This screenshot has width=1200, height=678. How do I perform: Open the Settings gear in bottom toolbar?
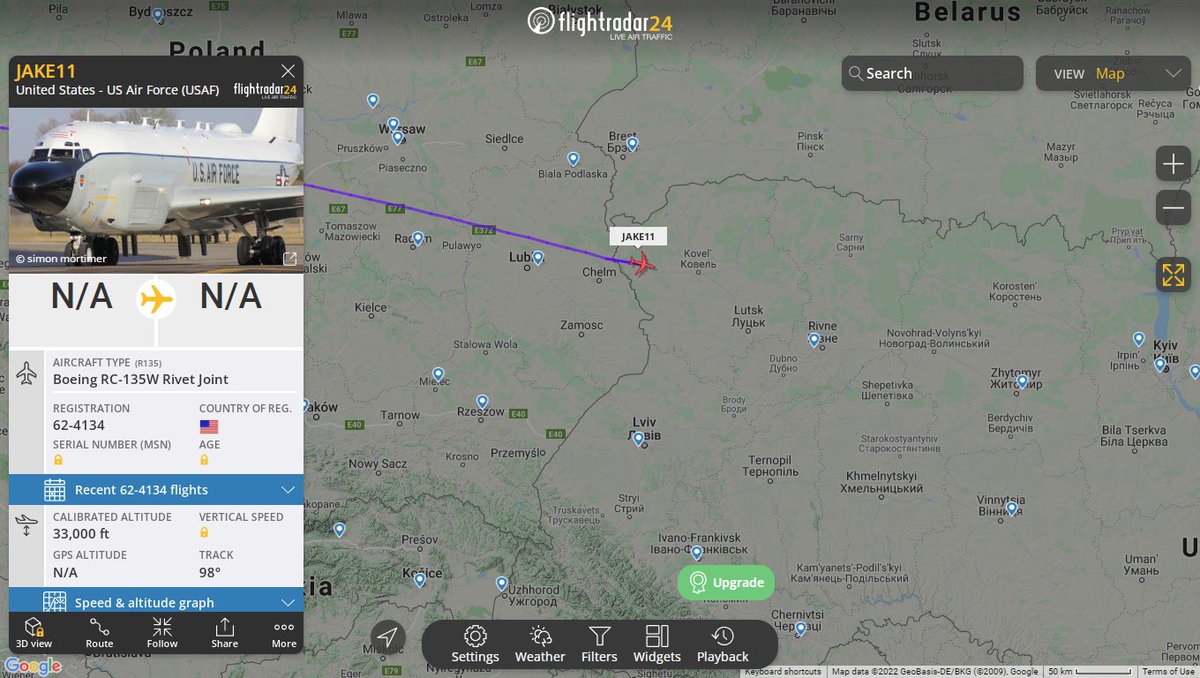[x=475, y=644]
